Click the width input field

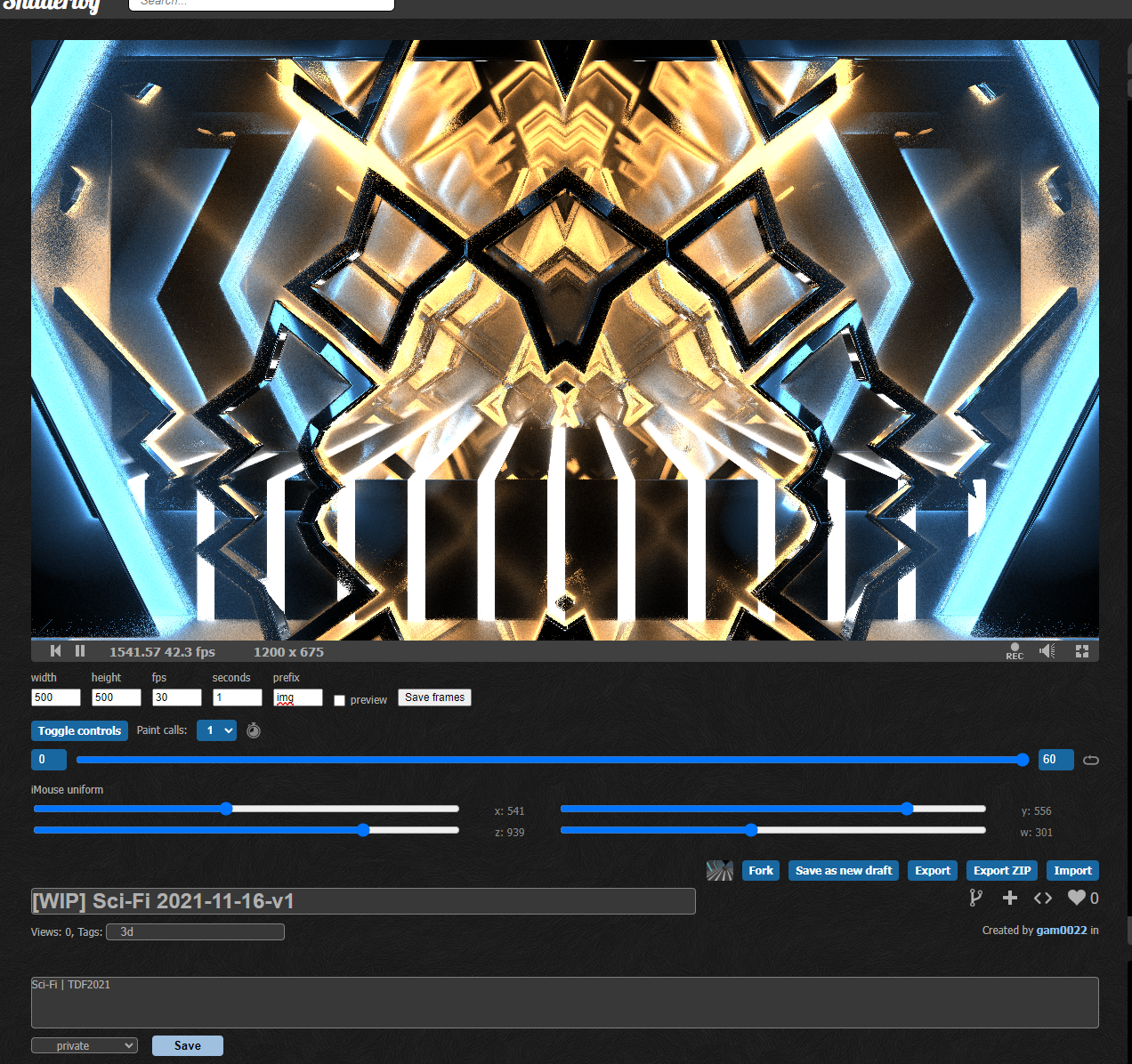coord(56,697)
